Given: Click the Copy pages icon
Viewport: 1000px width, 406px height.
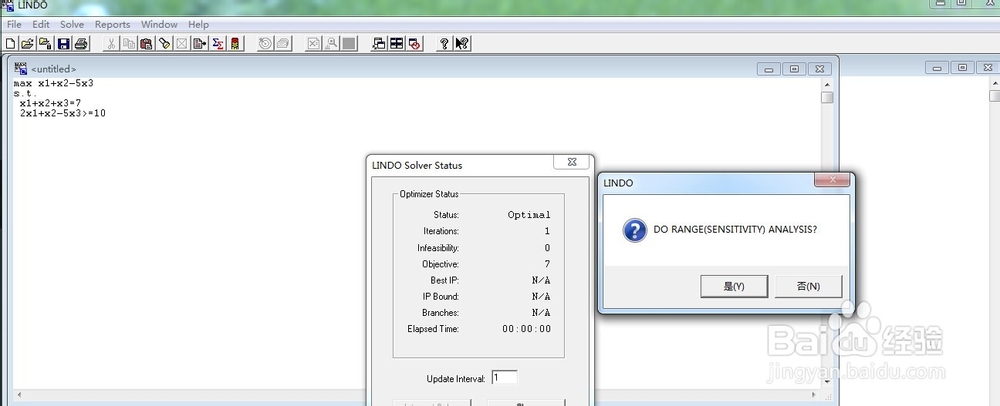Looking at the screenshot, I should [x=129, y=43].
